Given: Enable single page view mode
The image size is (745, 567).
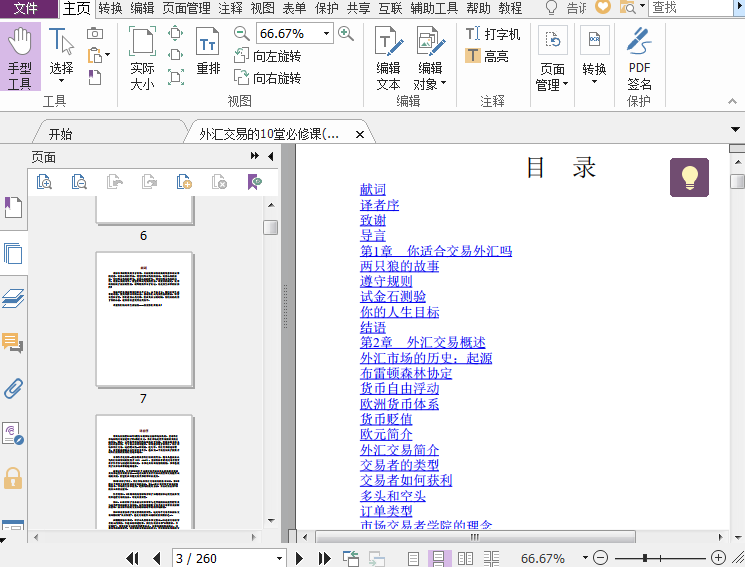Looking at the screenshot, I should [413, 558].
